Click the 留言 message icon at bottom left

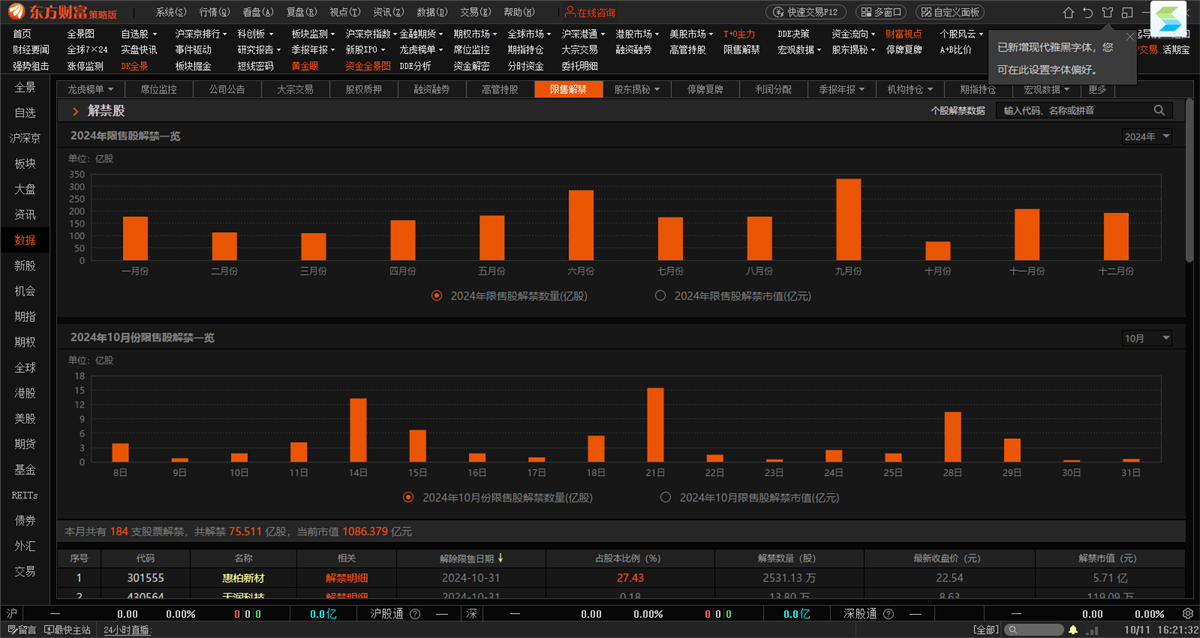coord(22,630)
